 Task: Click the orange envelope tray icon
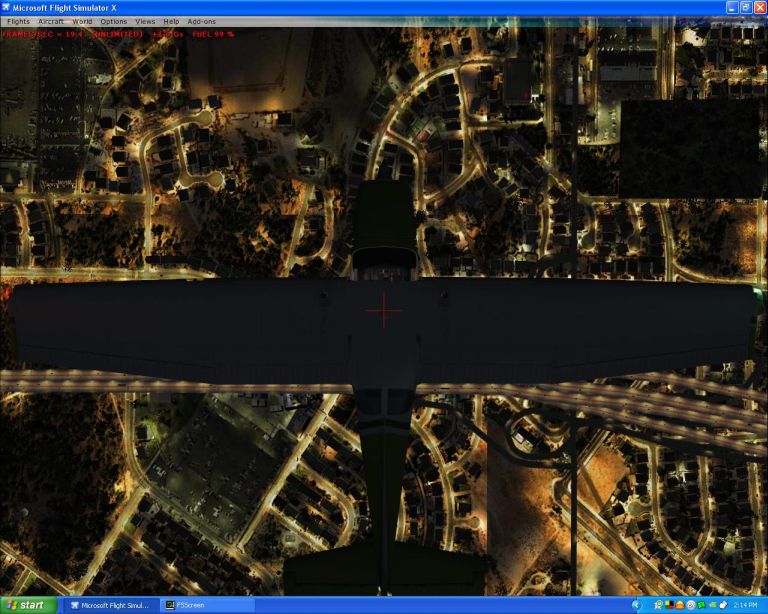click(x=680, y=606)
